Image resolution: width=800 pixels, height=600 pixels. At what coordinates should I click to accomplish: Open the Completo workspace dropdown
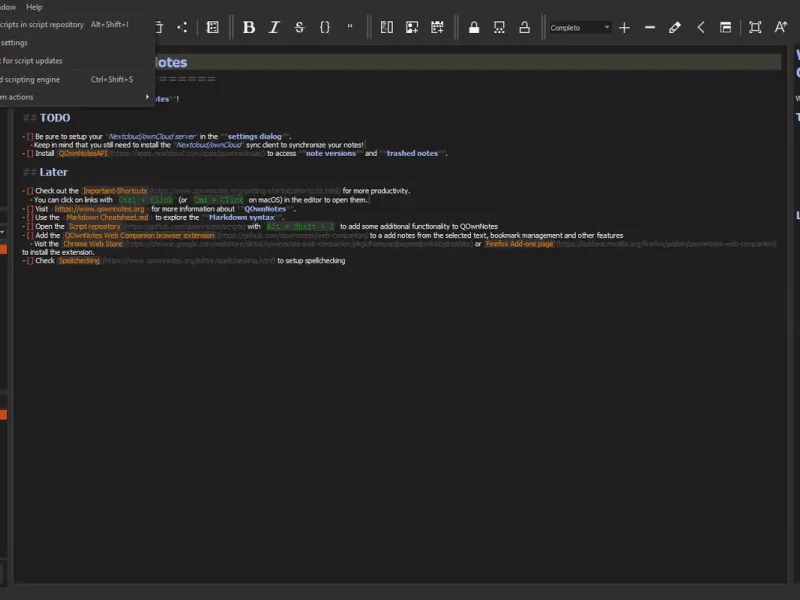coord(580,27)
